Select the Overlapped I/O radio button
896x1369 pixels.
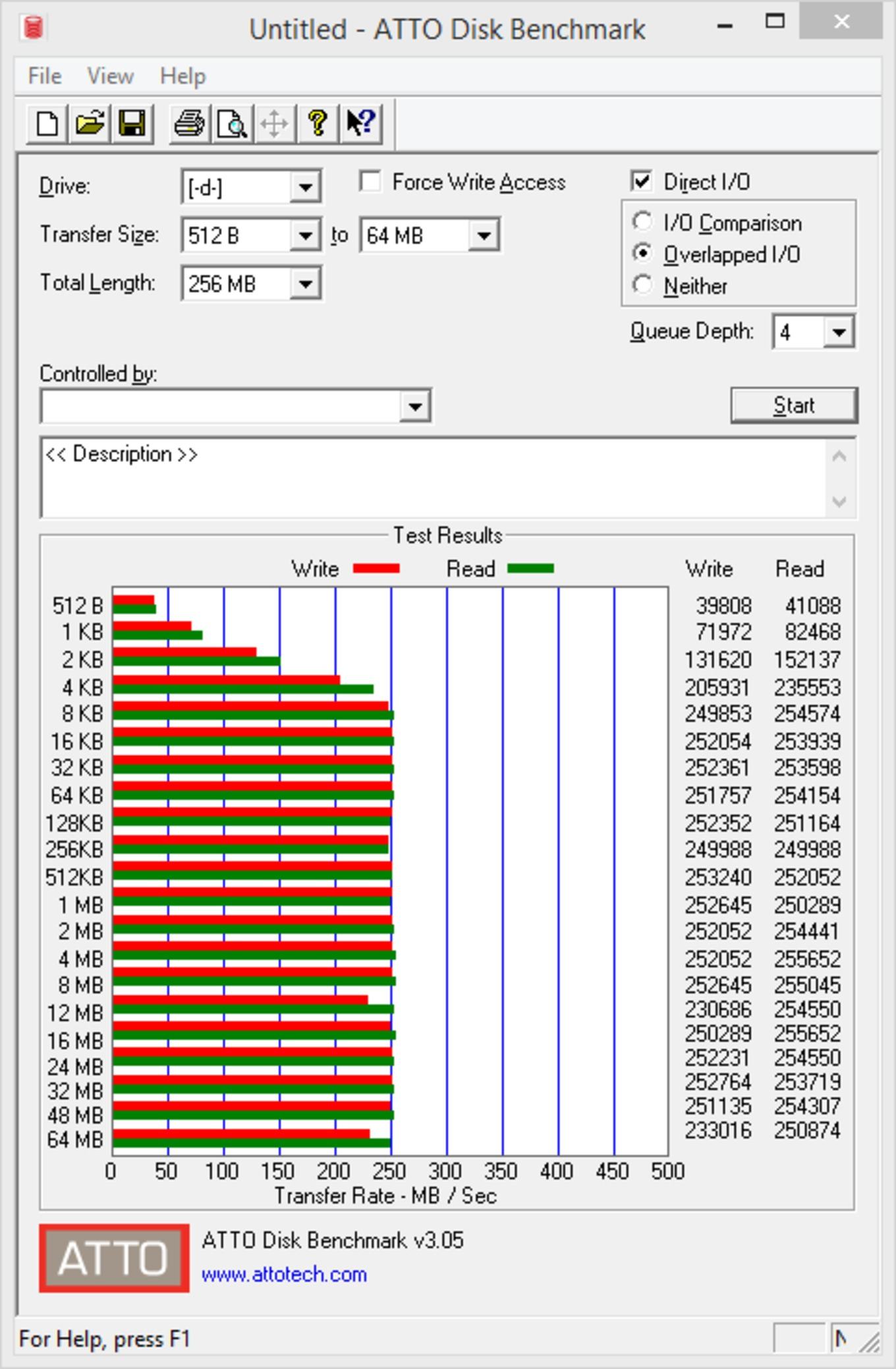tap(642, 254)
